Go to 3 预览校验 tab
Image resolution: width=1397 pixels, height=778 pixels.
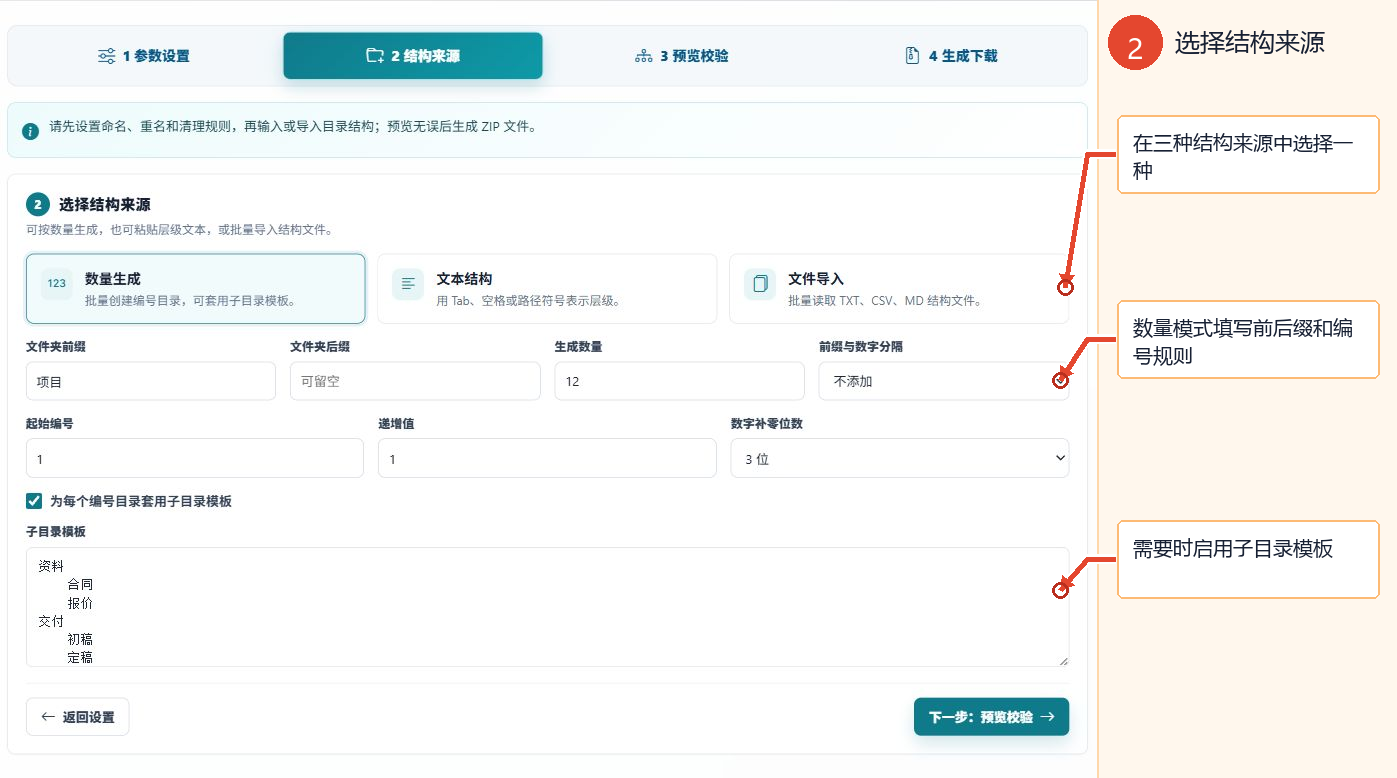(x=682, y=56)
